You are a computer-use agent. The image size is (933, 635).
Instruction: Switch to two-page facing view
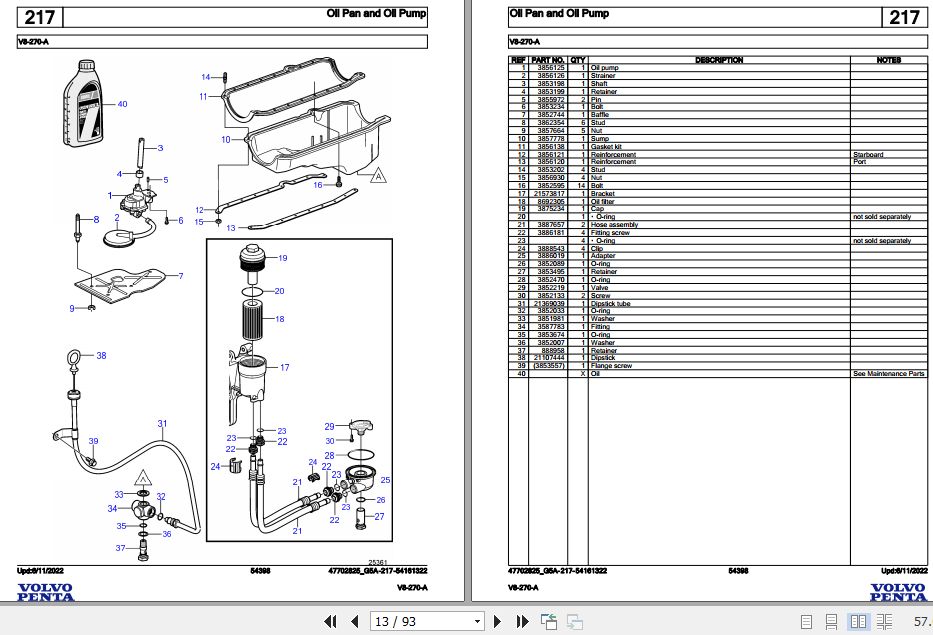[858, 622]
